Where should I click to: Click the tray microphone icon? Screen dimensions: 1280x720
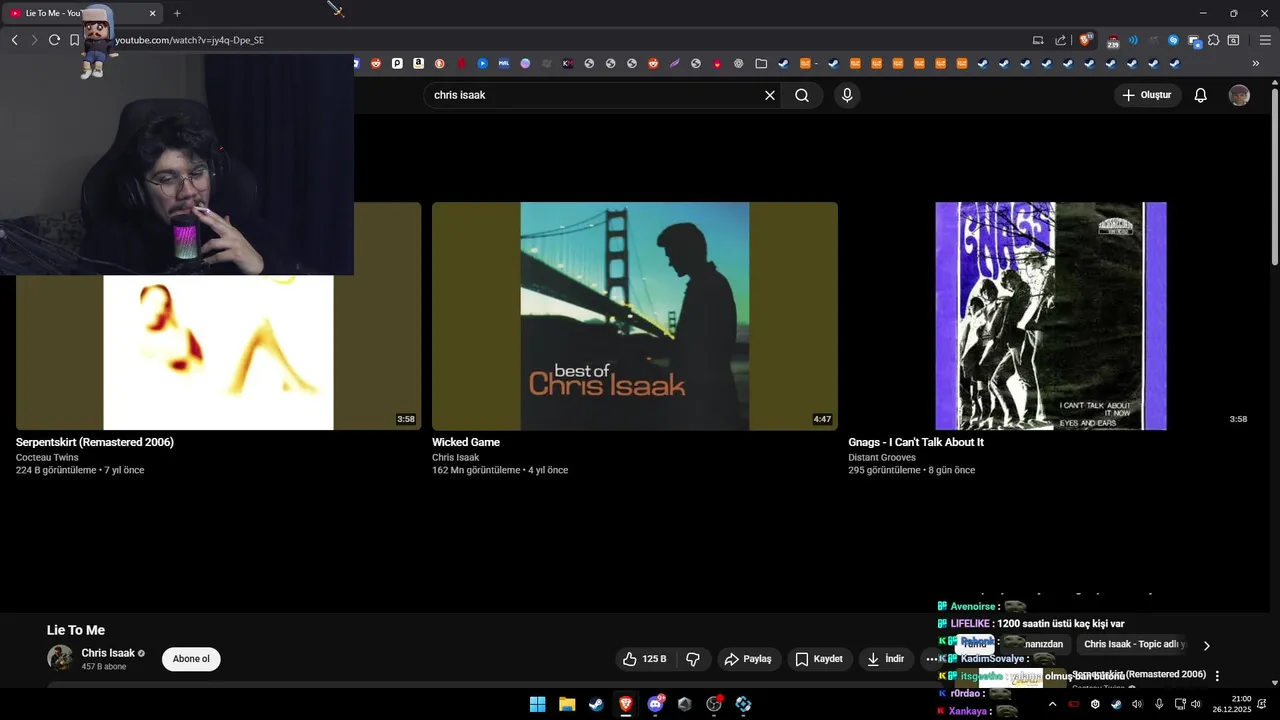tap(1159, 704)
